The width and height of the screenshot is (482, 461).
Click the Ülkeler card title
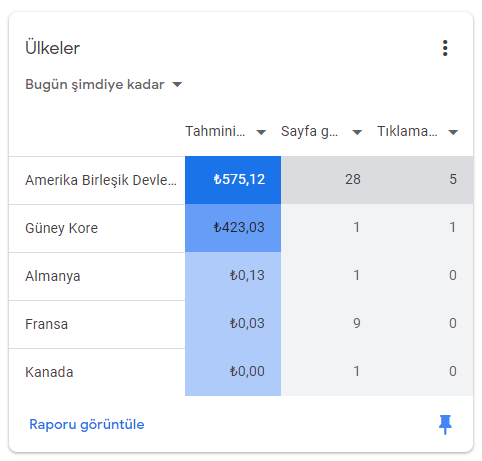click(52, 48)
